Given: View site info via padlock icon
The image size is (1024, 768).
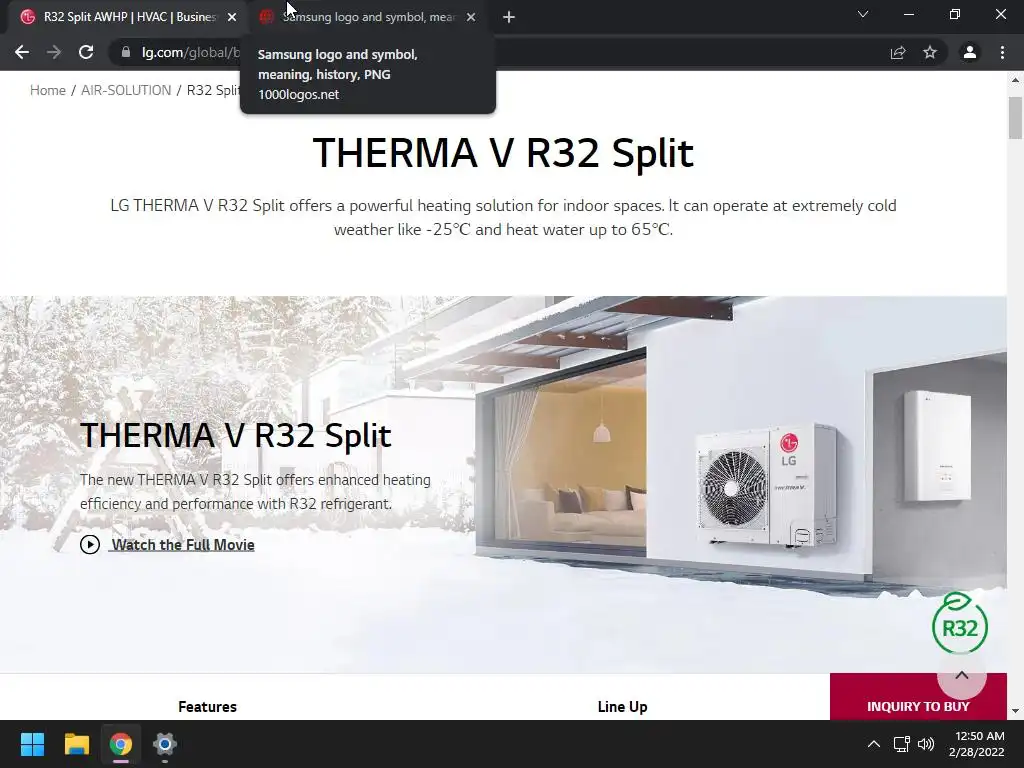Looking at the screenshot, I should coord(126,52).
